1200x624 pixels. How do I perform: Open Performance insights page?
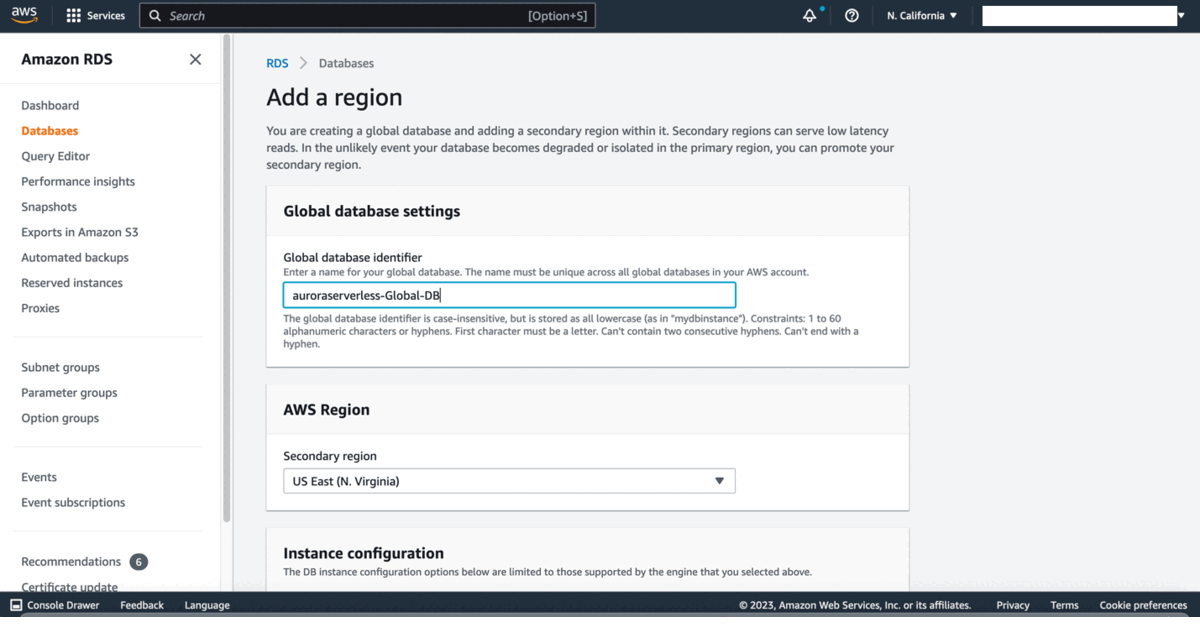[78, 181]
